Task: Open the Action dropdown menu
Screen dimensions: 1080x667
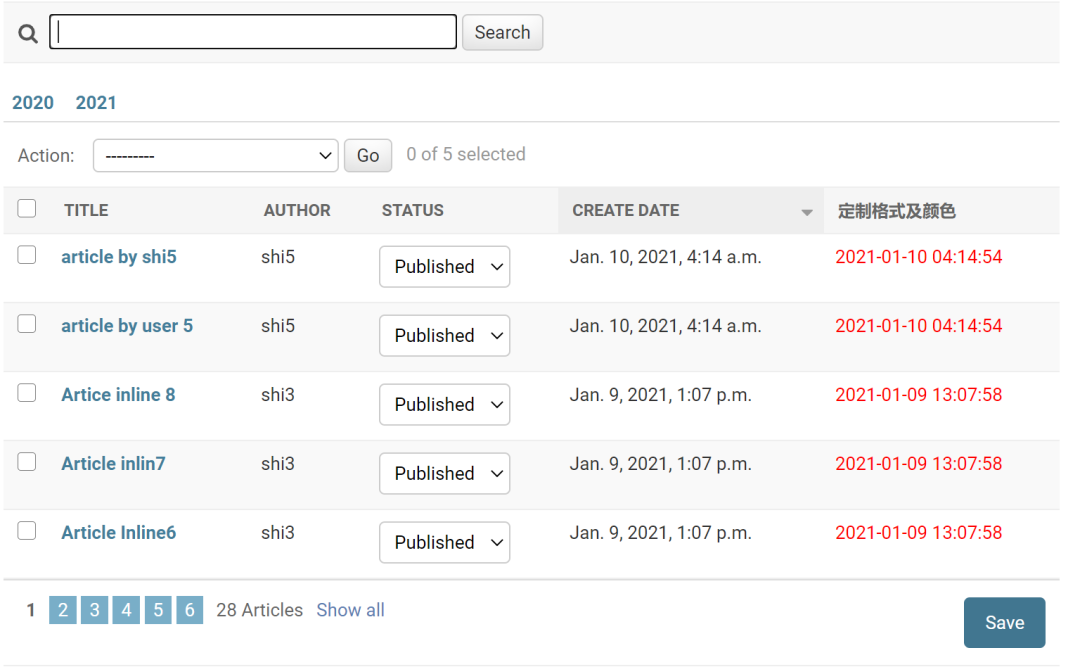Action: [x=215, y=155]
